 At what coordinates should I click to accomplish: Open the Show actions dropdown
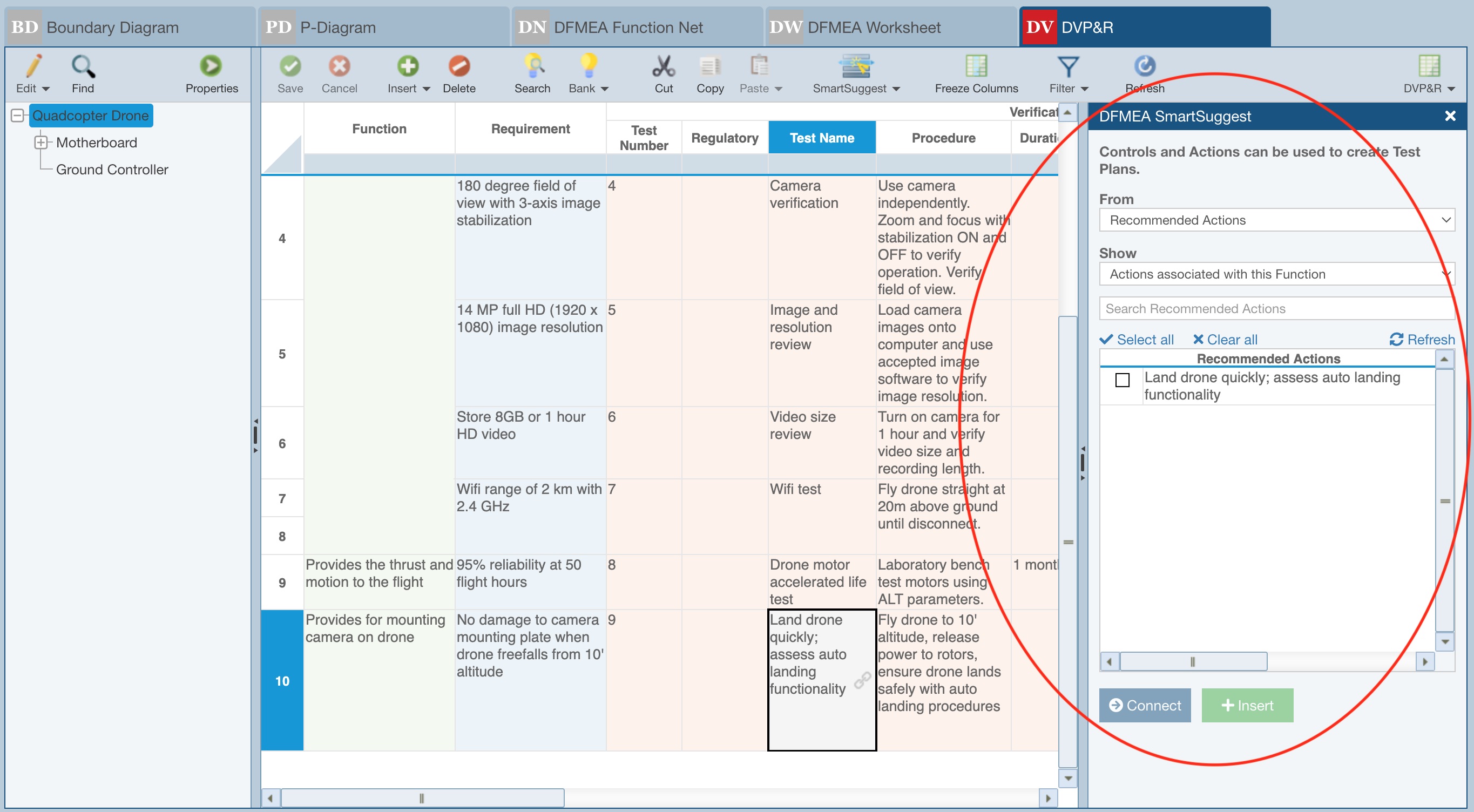(x=1276, y=274)
